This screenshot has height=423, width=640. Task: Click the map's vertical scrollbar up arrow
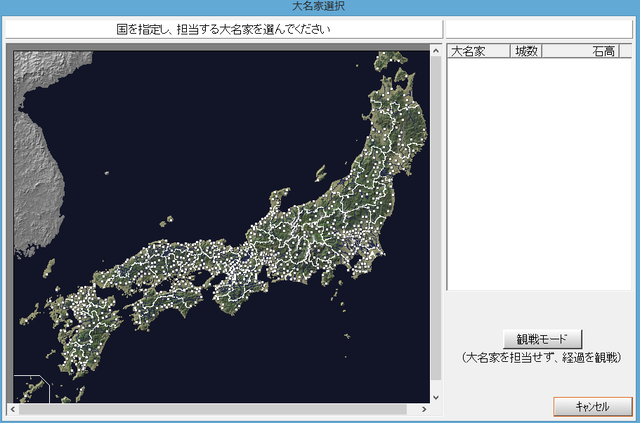pos(436,51)
